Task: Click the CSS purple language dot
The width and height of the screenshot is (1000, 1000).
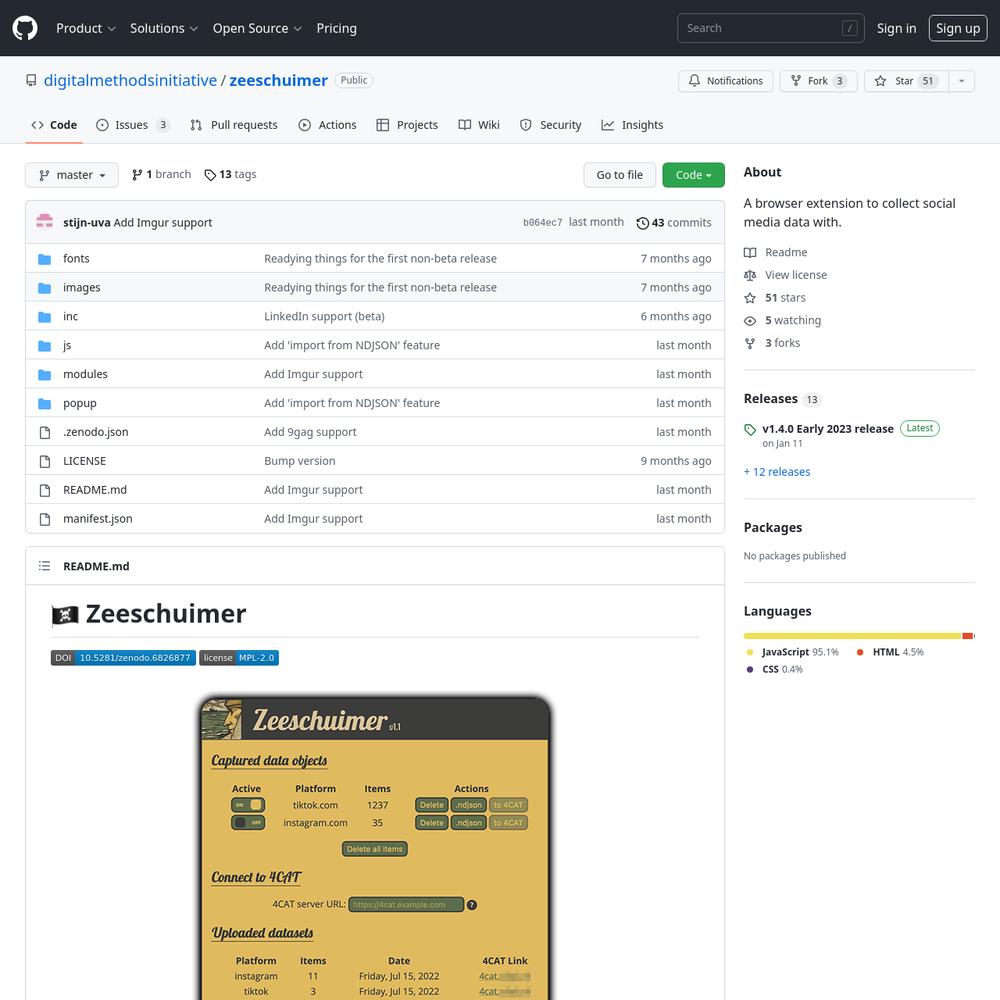Action: pyautogui.click(x=750, y=669)
